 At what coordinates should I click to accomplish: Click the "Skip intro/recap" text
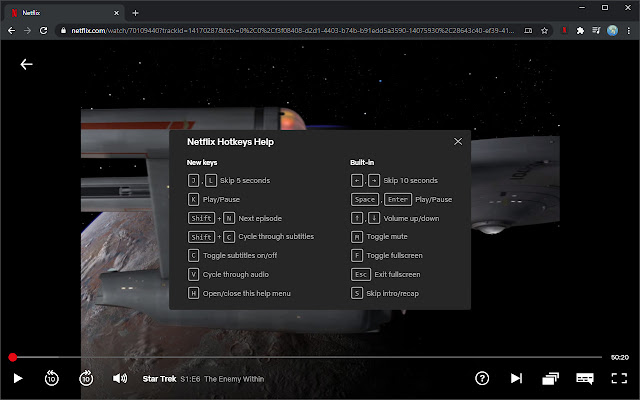393,293
